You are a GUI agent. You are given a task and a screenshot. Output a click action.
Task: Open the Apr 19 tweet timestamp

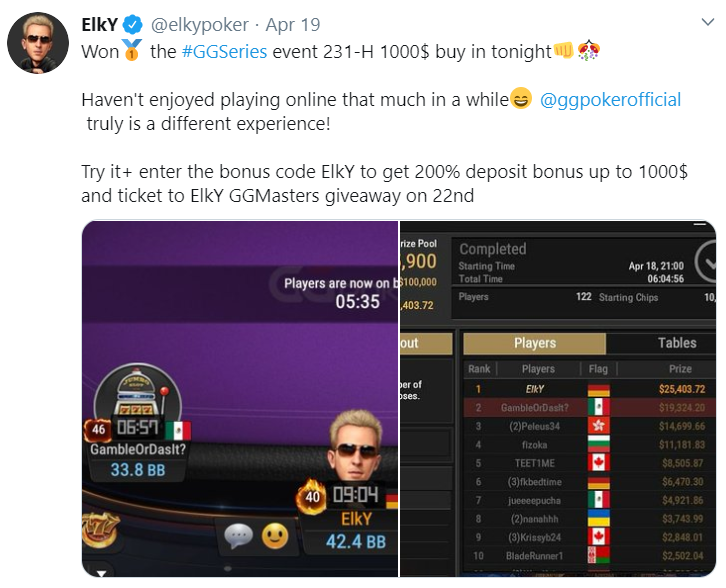(x=293, y=25)
